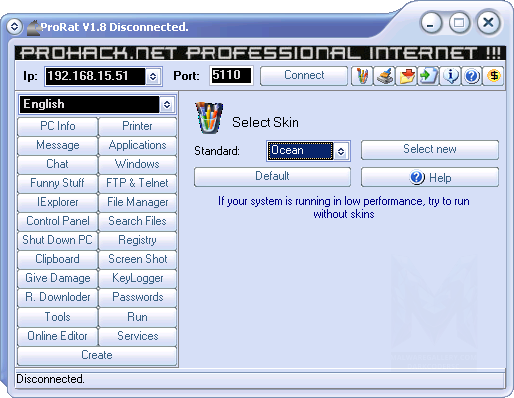Click the Ocean skin value field
Viewport: 514px width, 398px height.
300,151
